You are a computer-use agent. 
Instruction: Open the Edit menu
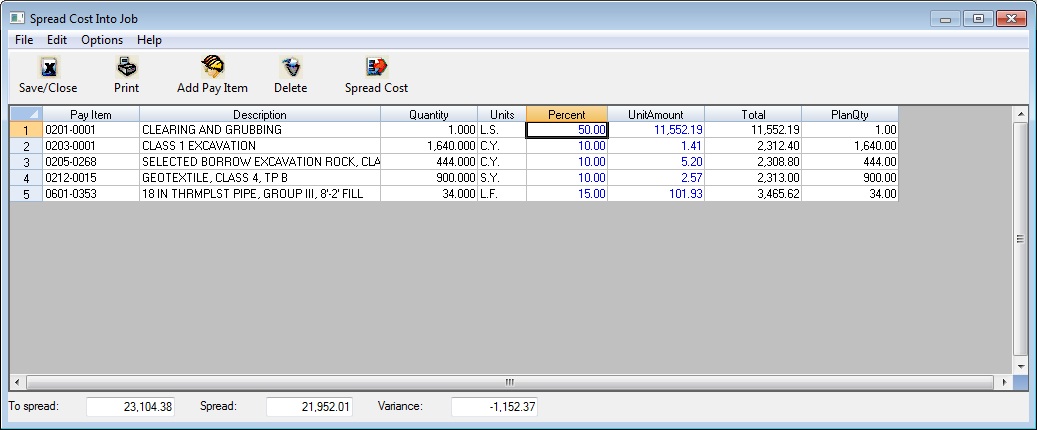(57, 40)
